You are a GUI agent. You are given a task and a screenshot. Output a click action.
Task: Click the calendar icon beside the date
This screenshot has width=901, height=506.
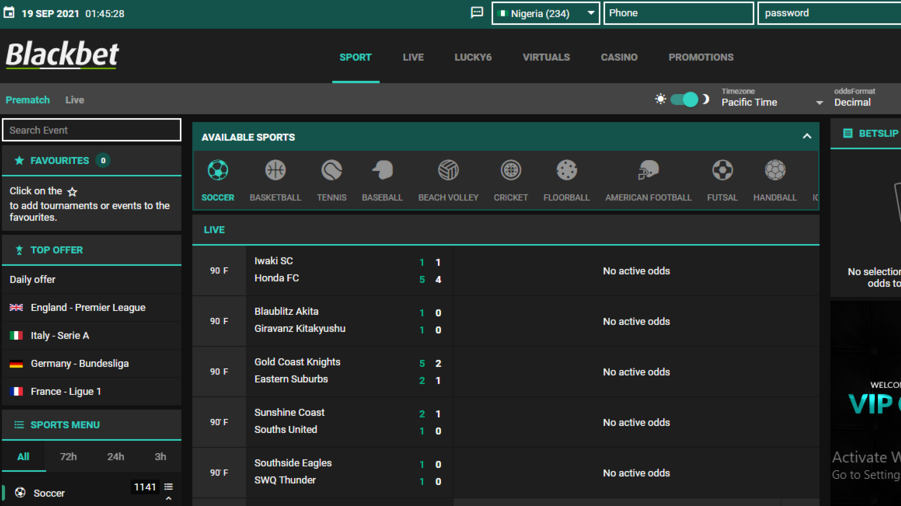click(9, 13)
